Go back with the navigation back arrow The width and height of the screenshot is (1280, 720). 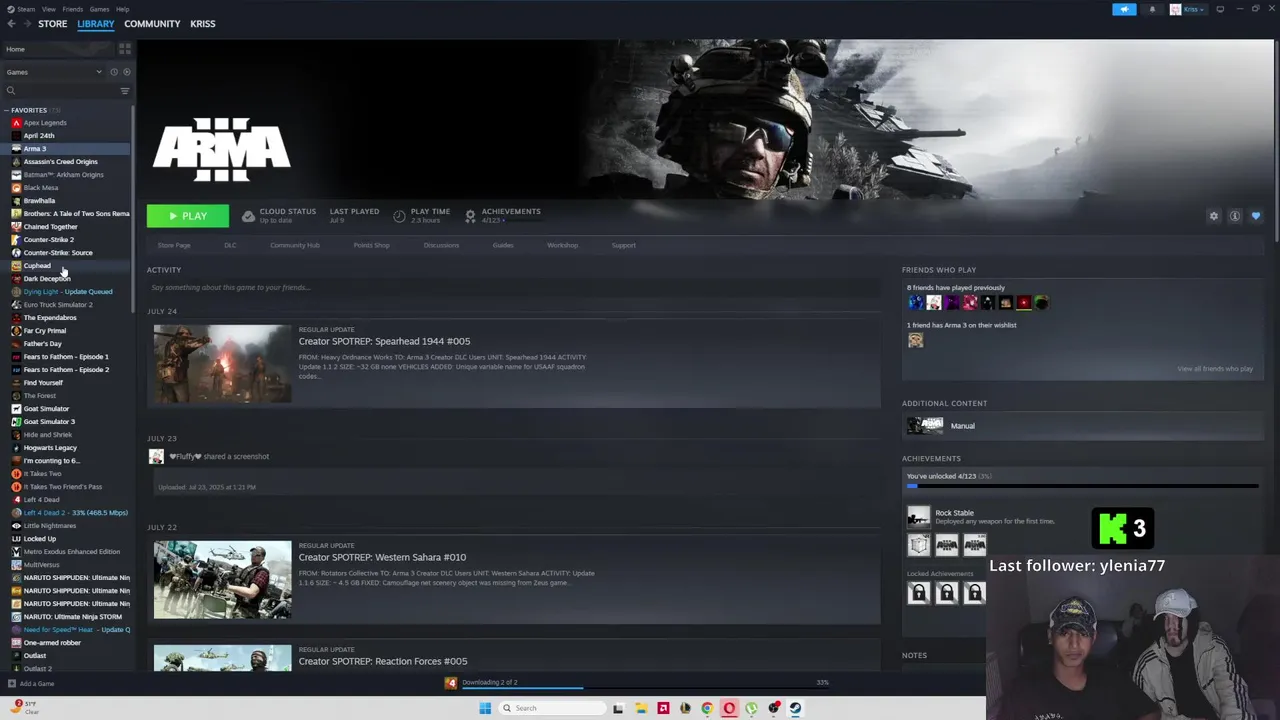pyautogui.click(x=12, y=24)
